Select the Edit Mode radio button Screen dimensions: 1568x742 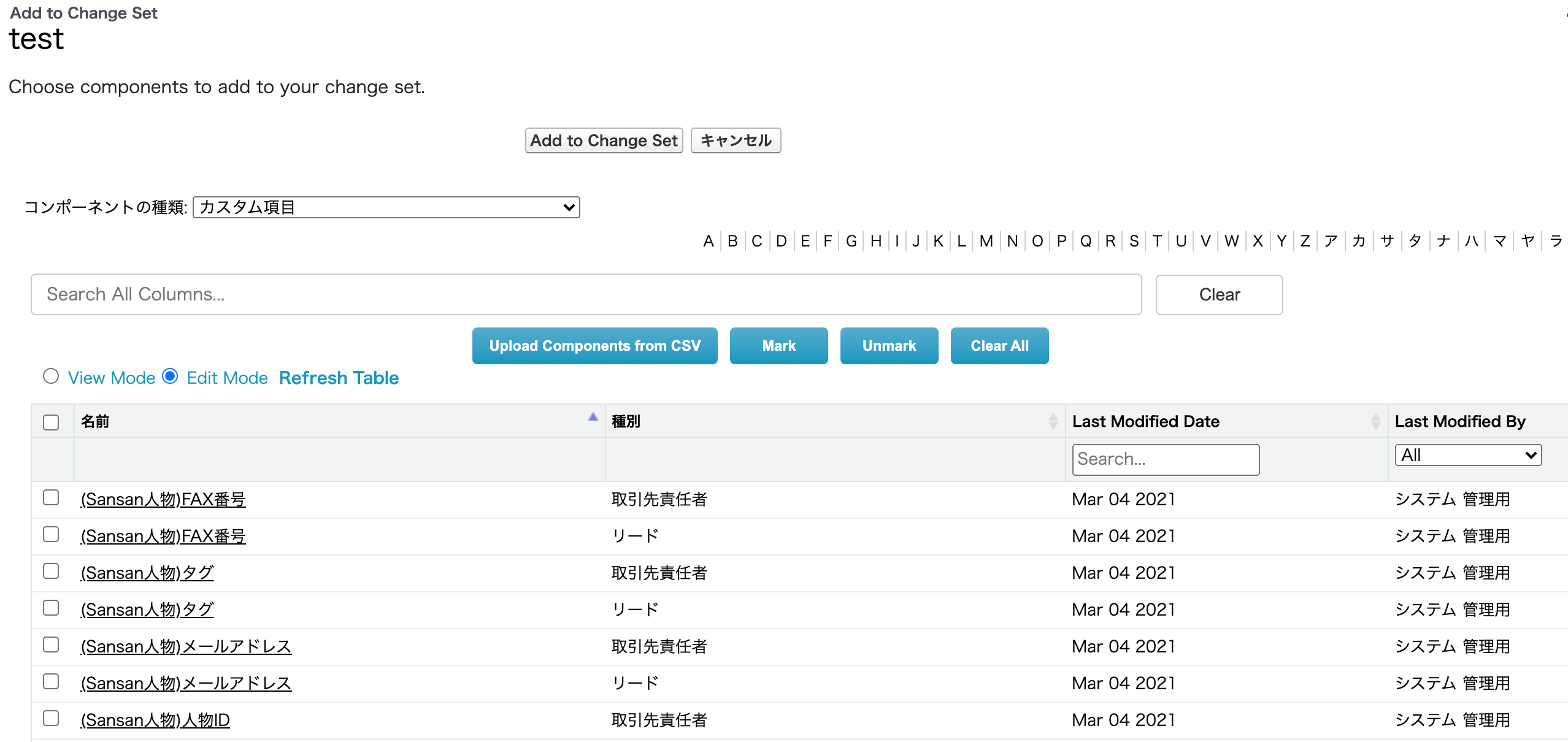click(171, 377)
